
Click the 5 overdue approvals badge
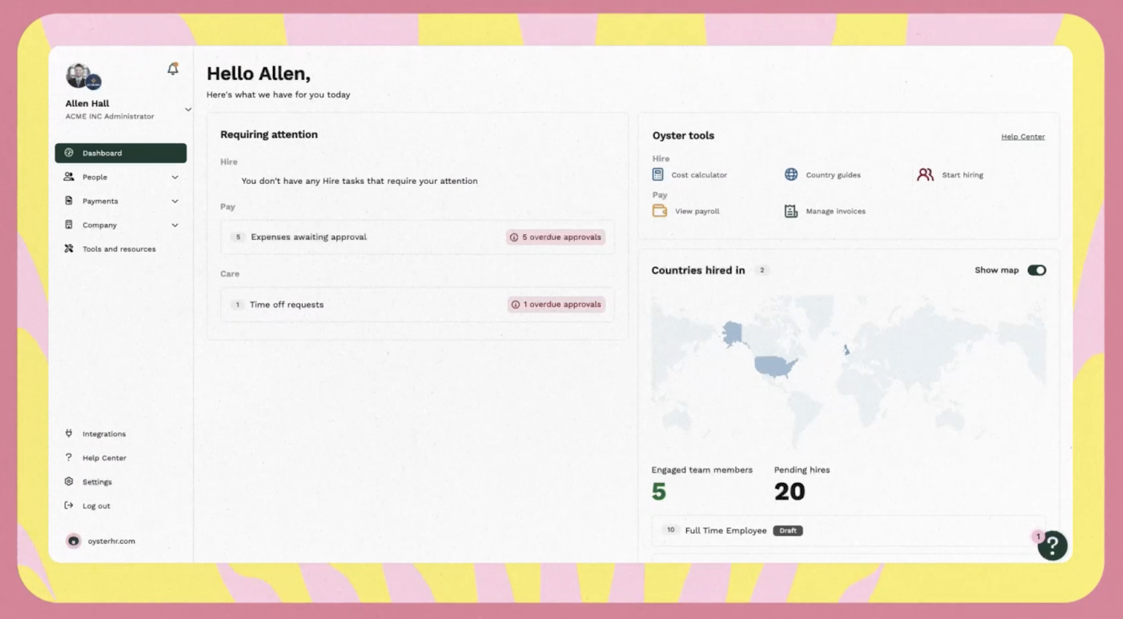556,237
